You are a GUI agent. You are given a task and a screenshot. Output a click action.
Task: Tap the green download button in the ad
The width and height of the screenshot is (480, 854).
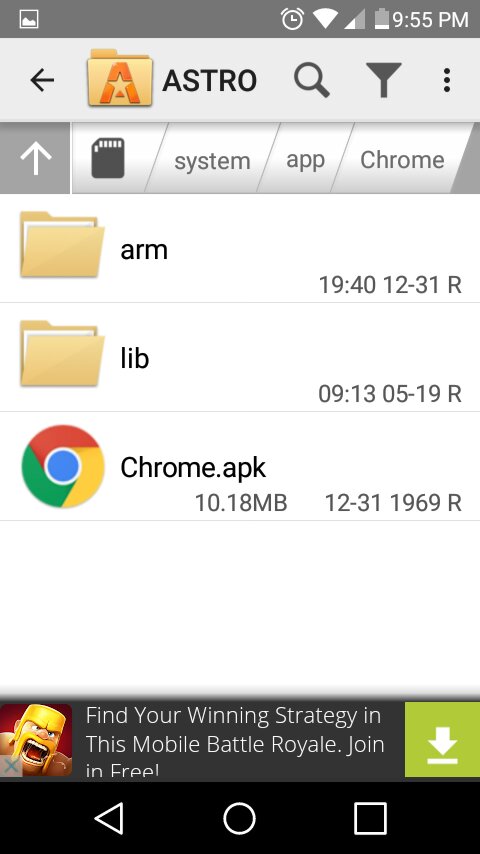[442, 739]
